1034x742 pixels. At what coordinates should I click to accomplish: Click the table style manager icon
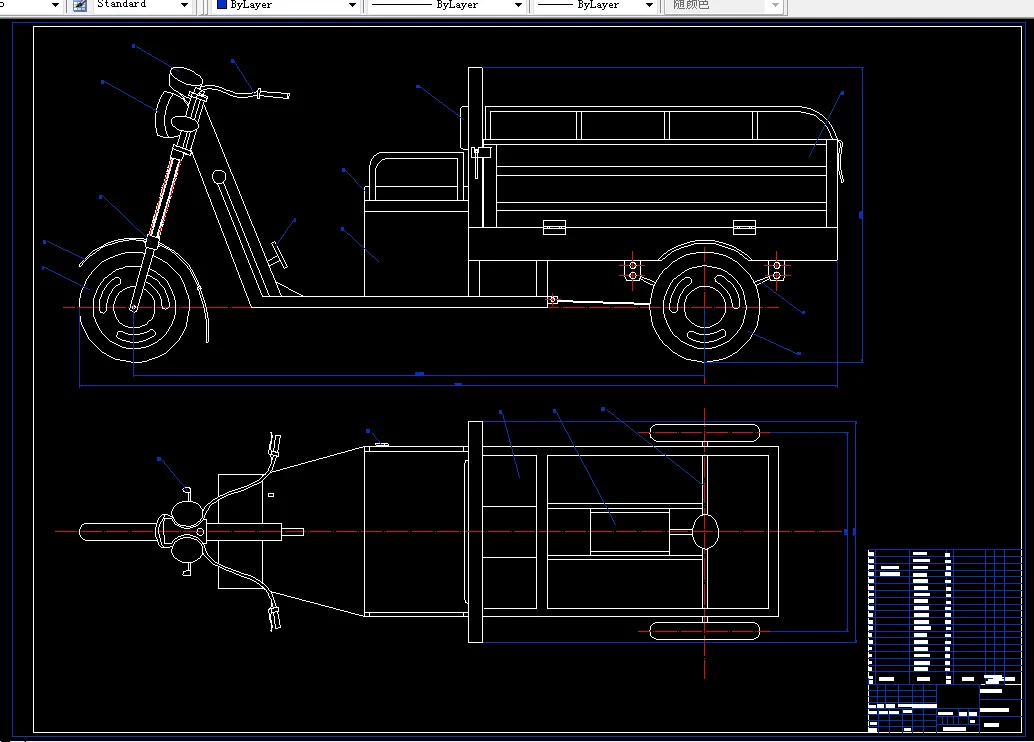coord(79,5)
